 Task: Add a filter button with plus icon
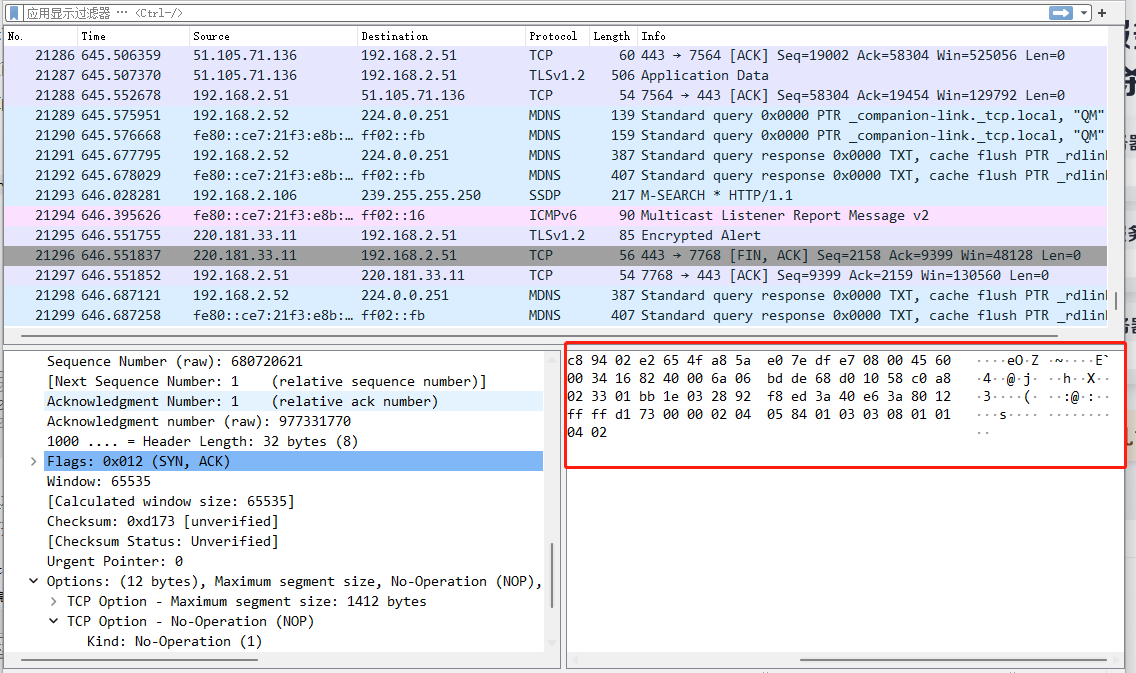coord(1102,13)
